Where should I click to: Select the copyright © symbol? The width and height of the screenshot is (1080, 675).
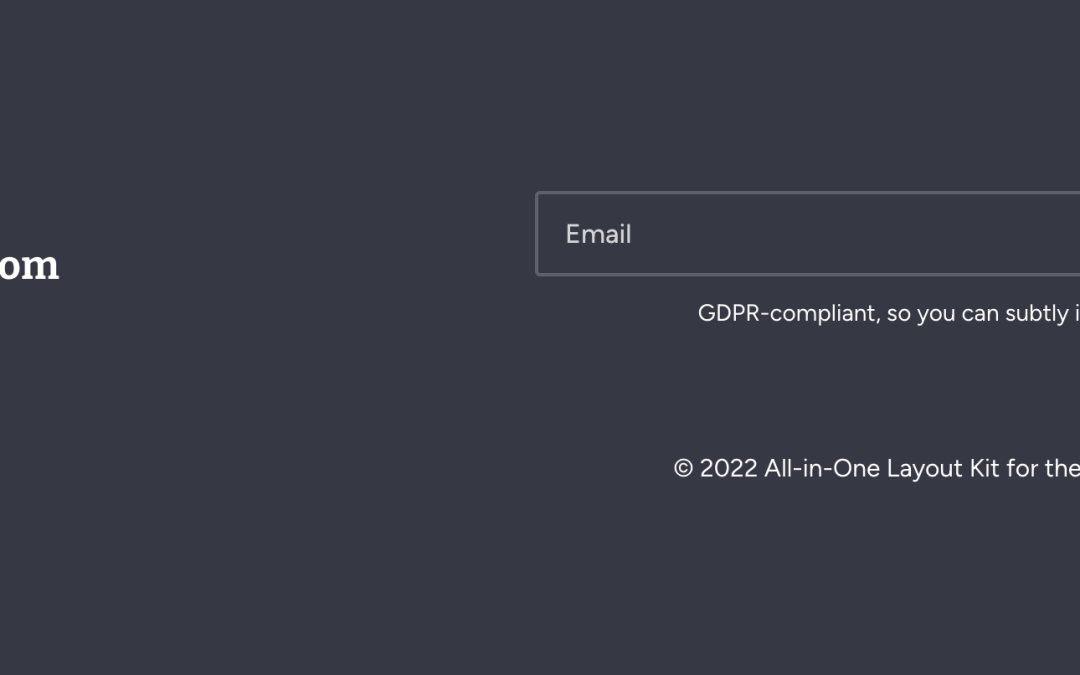(683, 468)
